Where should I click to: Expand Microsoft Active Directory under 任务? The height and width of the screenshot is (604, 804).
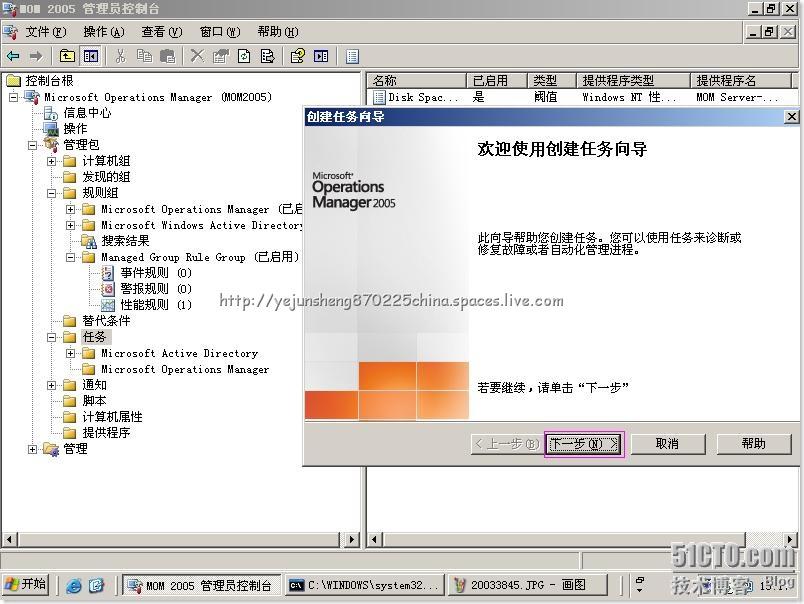70,353
